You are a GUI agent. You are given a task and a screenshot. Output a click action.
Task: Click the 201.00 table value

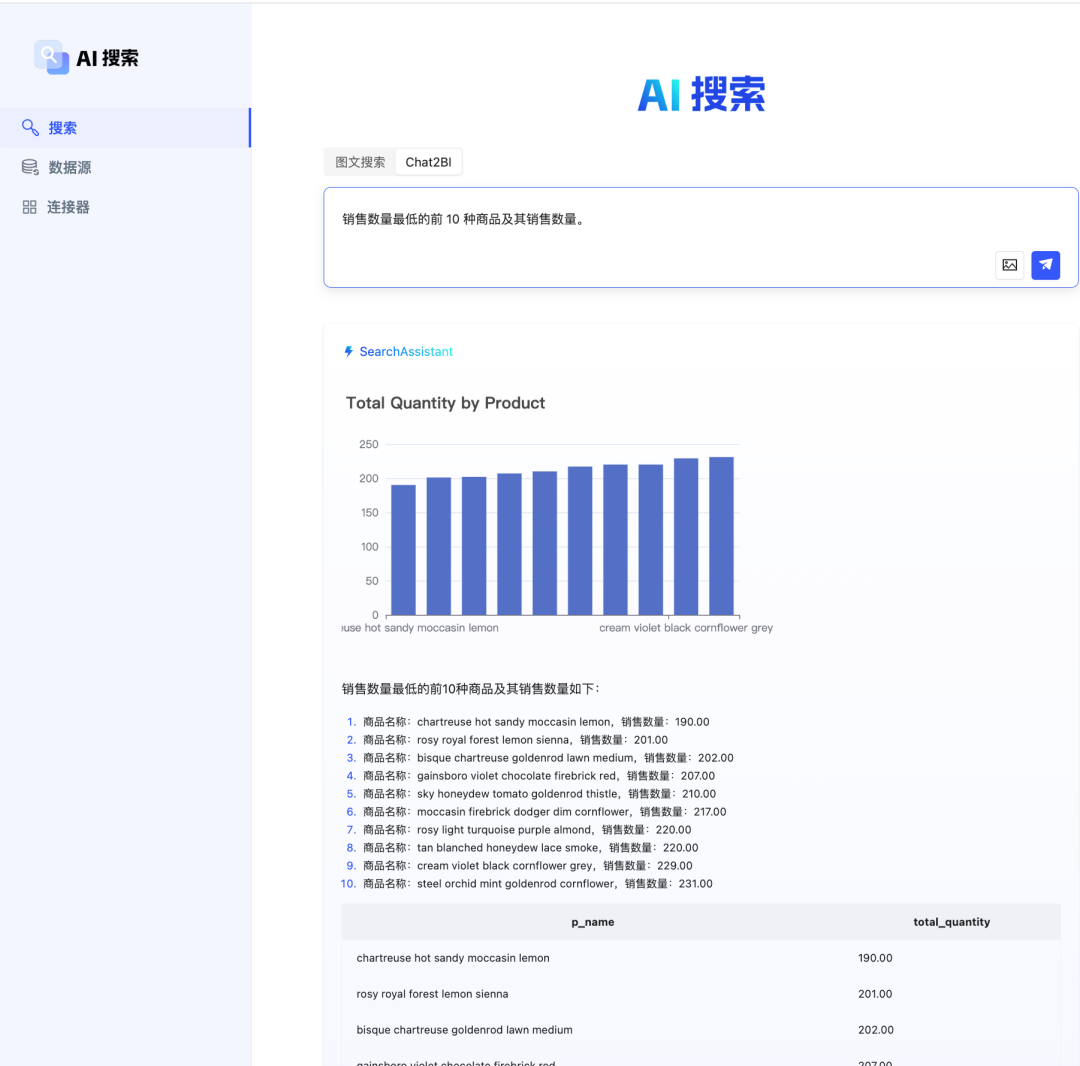pos(875,994)
